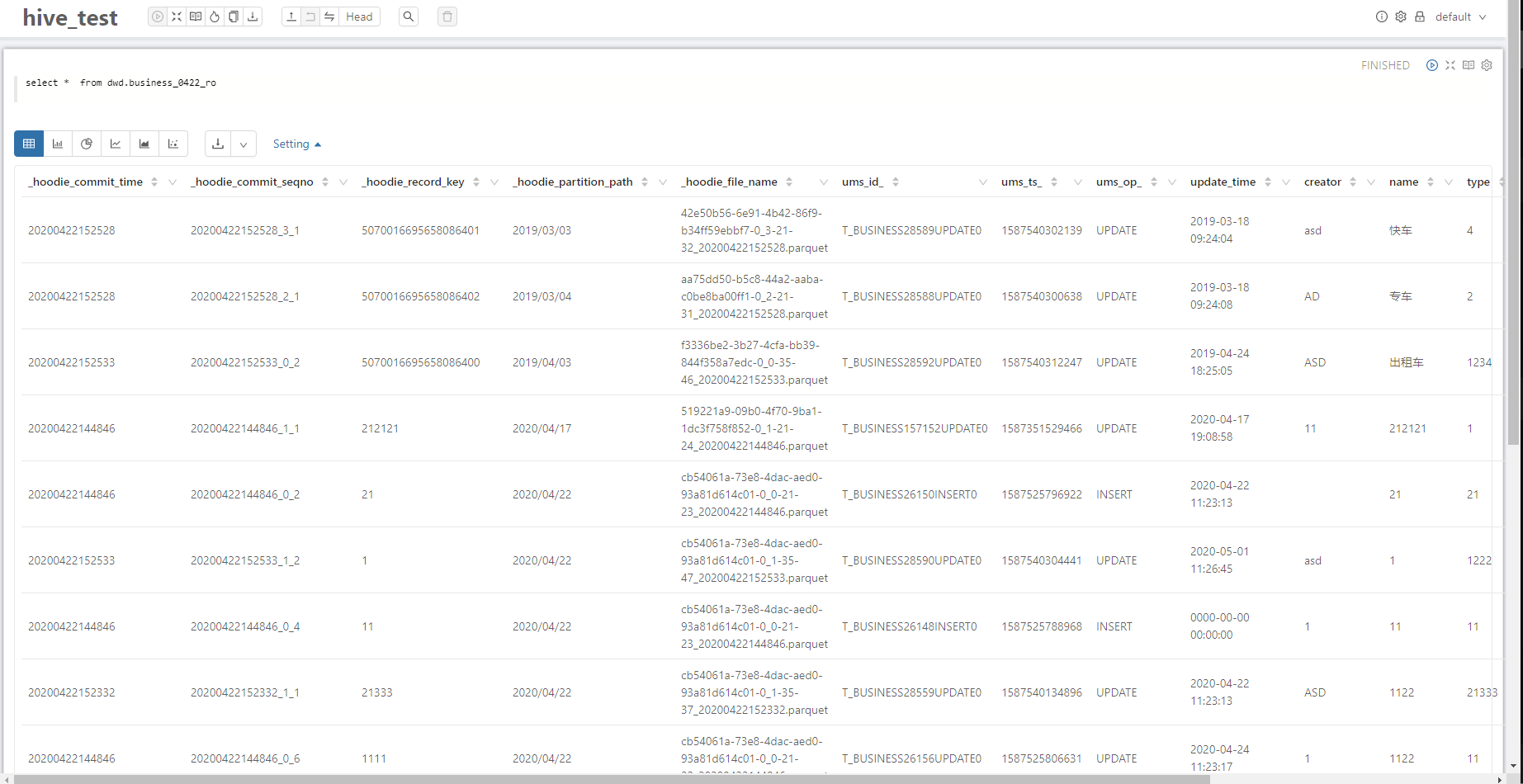Run the paragraph with blue play icon
Image resolution: width=1523 pixels, height=784 pixels.
[x=1432, y=65]
